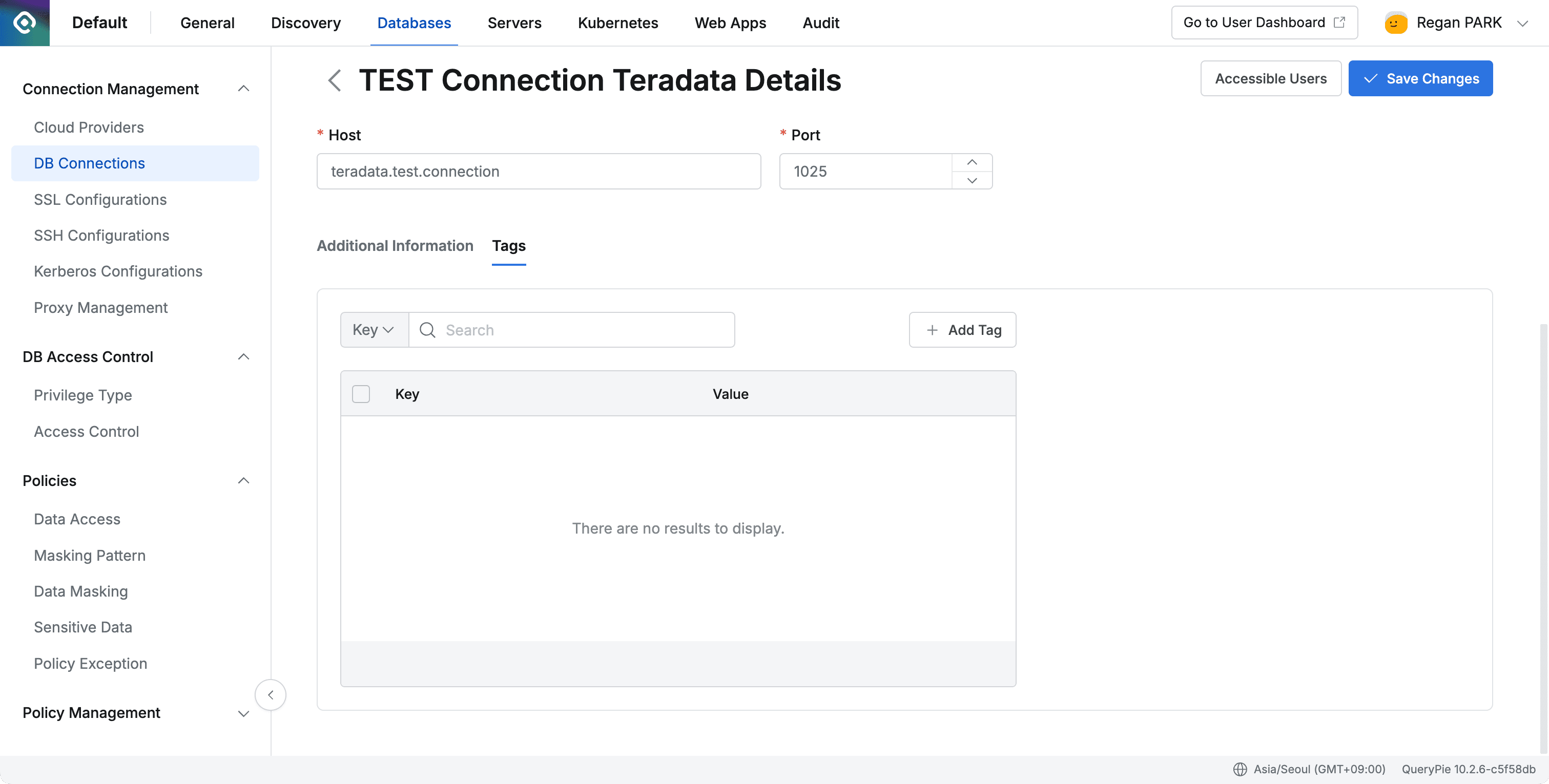Open the Servers section from the top navigation
The width and height of the screenshot is (1549, 784).
click(x=514, y=22)
